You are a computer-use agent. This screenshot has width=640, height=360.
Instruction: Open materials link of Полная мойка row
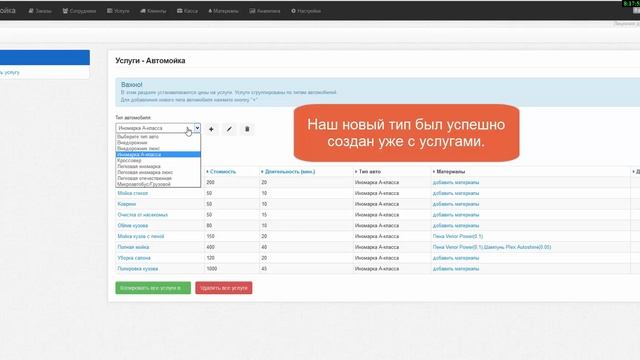(x=492, y=247)
